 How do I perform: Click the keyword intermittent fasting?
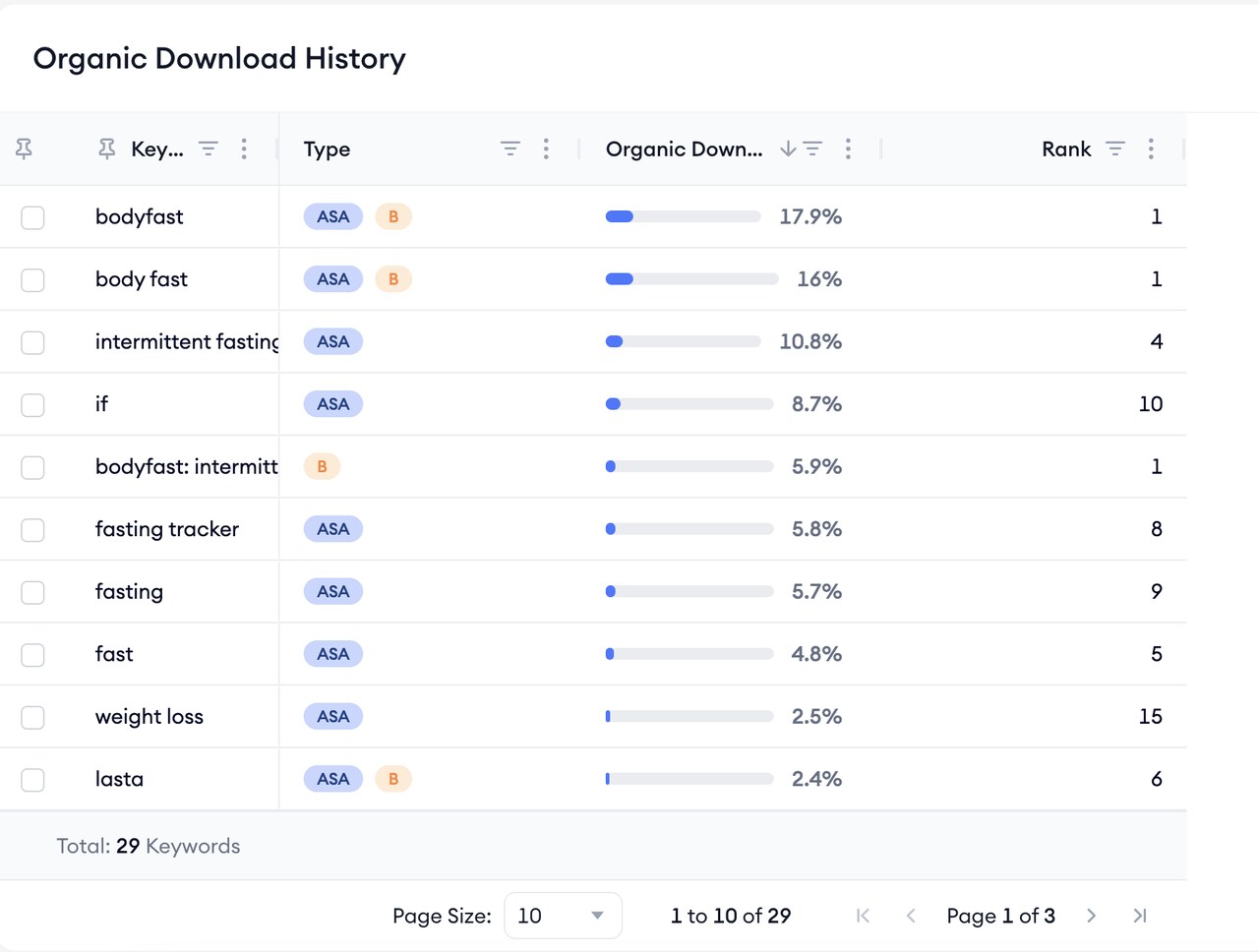(x=187, y=341)
